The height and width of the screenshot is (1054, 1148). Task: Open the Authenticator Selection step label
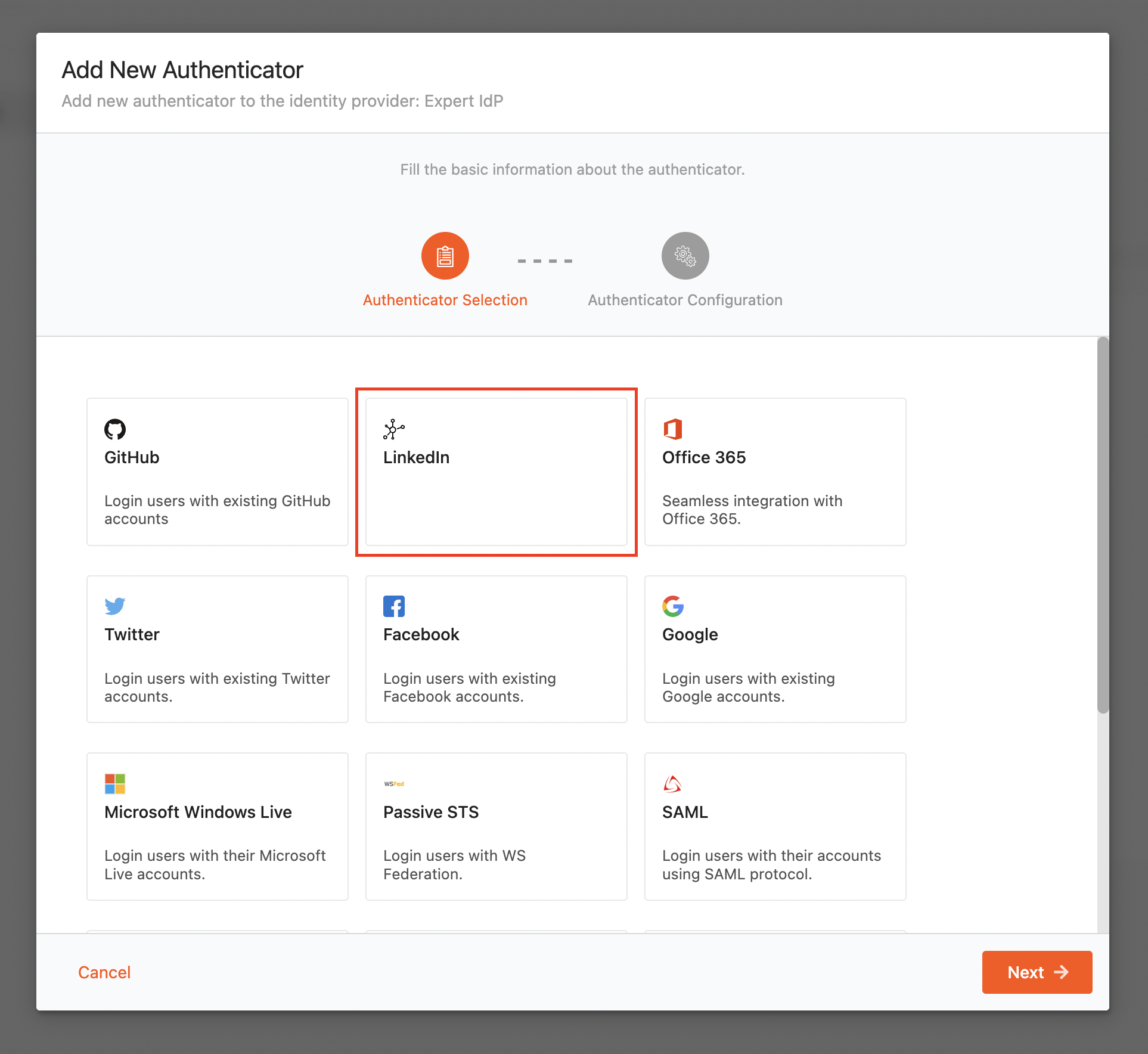pyautogui.click(x=445, y=300)
